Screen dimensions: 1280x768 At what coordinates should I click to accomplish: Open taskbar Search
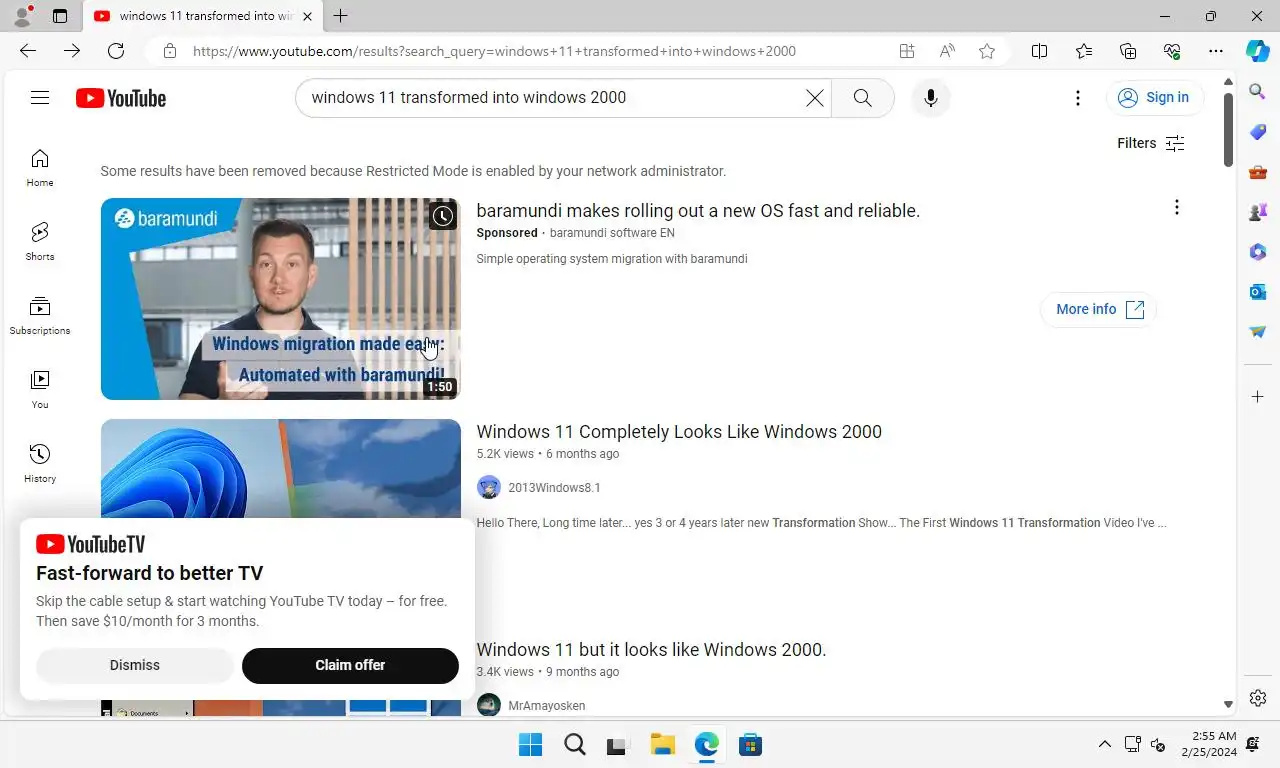574,744
